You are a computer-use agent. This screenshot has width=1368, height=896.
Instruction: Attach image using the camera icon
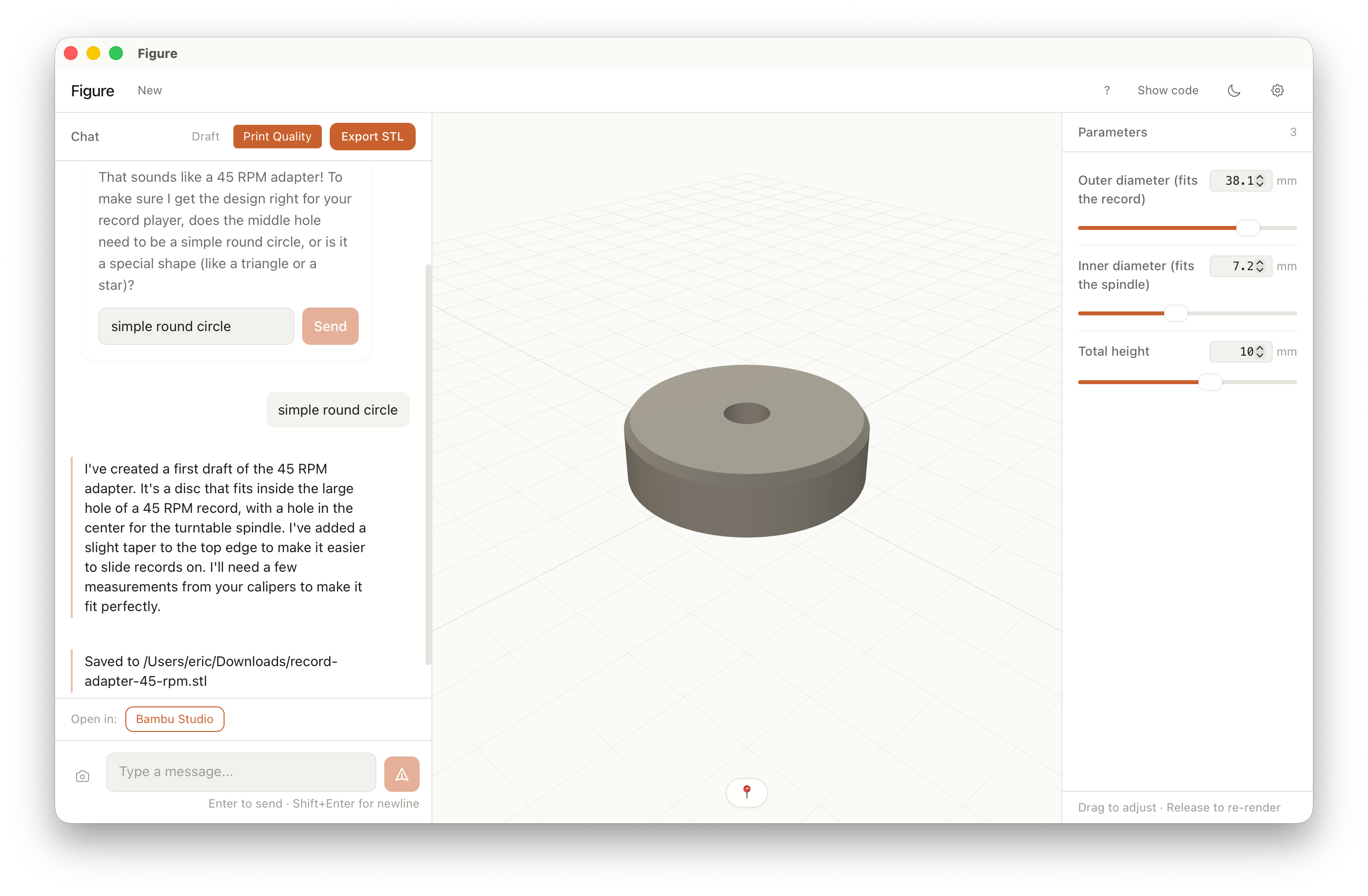(82, 777)
